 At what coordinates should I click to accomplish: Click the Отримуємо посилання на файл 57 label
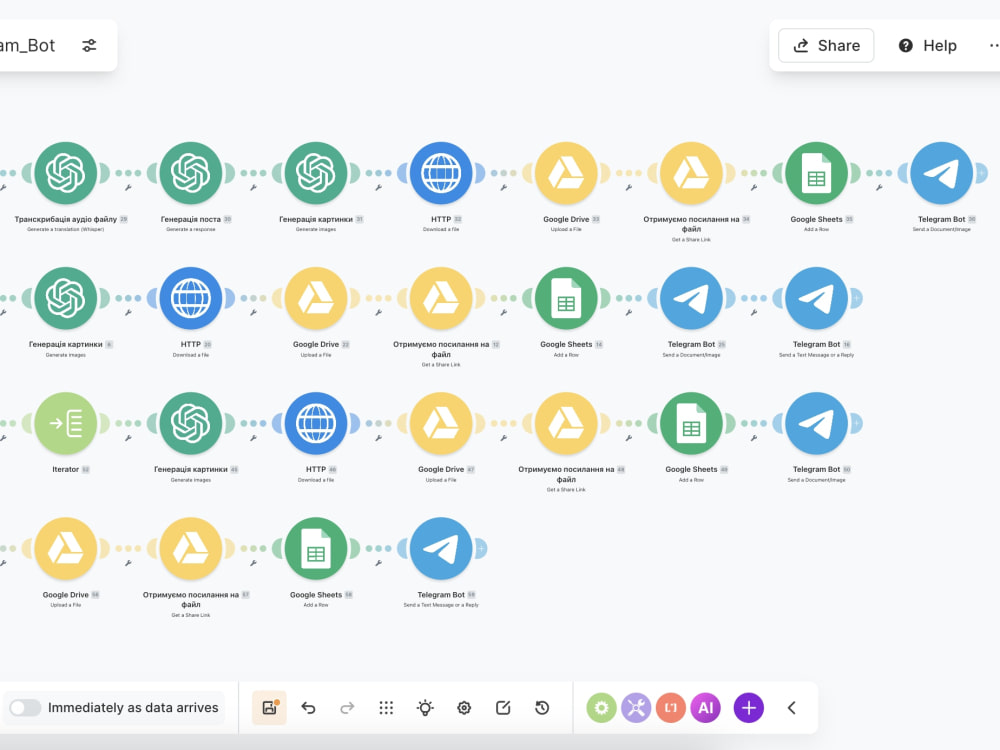pos(191,599)
